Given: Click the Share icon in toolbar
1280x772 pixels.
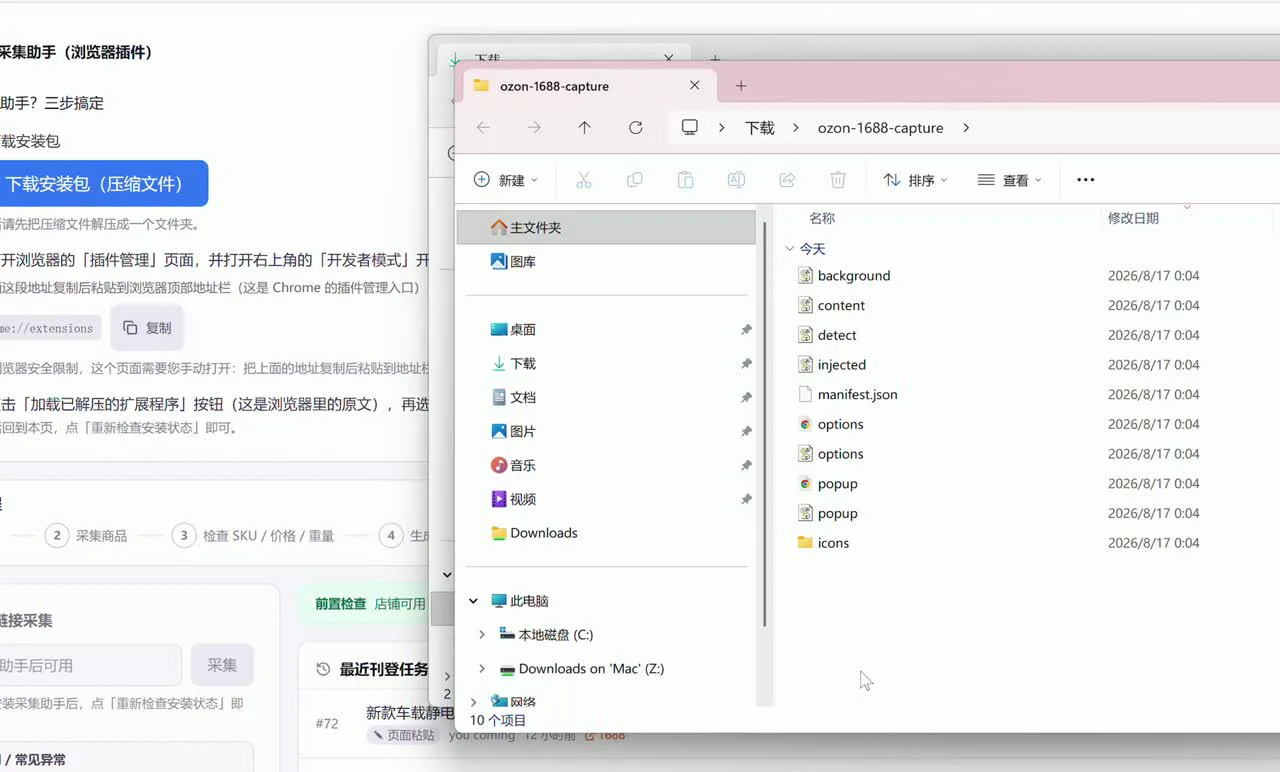Looking at the screenshot, I should (x=787, y=180).
